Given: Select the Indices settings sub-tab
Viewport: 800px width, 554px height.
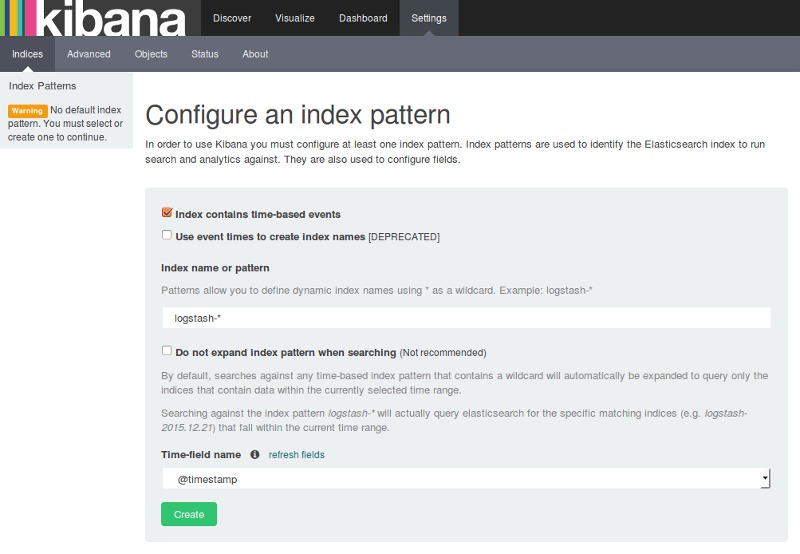Looking at the screenshot, I should [x=27, y=54].
